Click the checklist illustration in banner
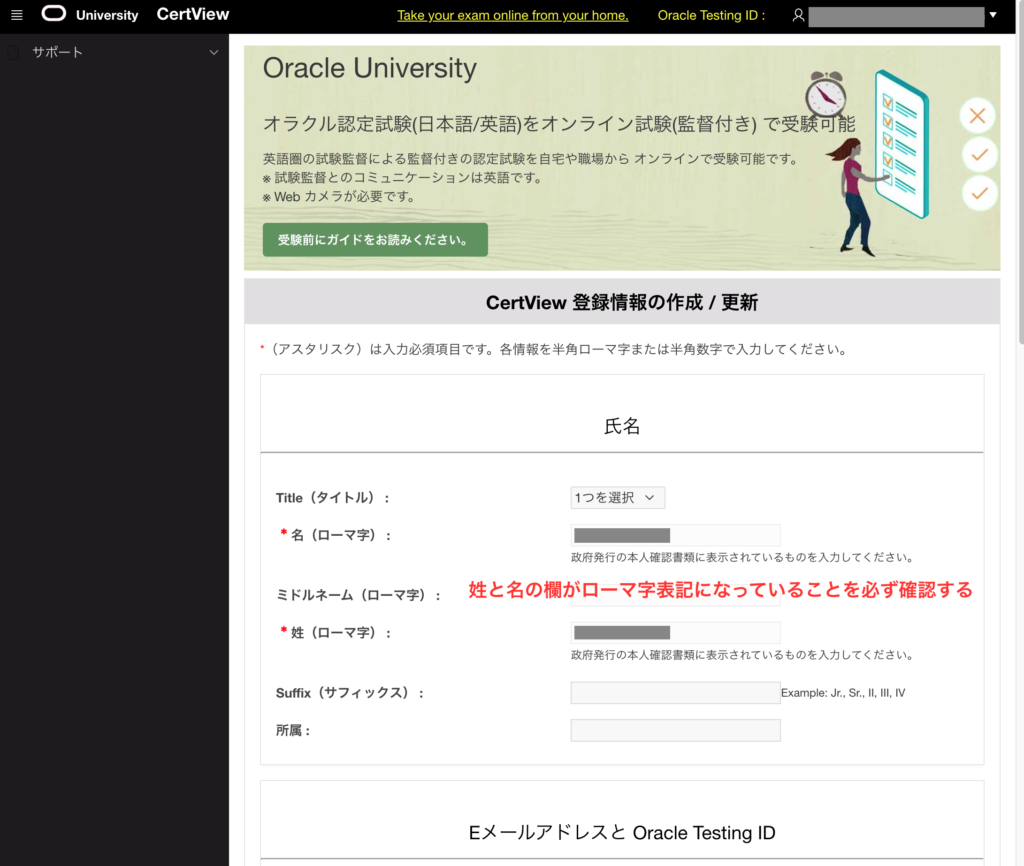Image resolution: width=1024 pixels, height=866 pixels. coord(899,140)
